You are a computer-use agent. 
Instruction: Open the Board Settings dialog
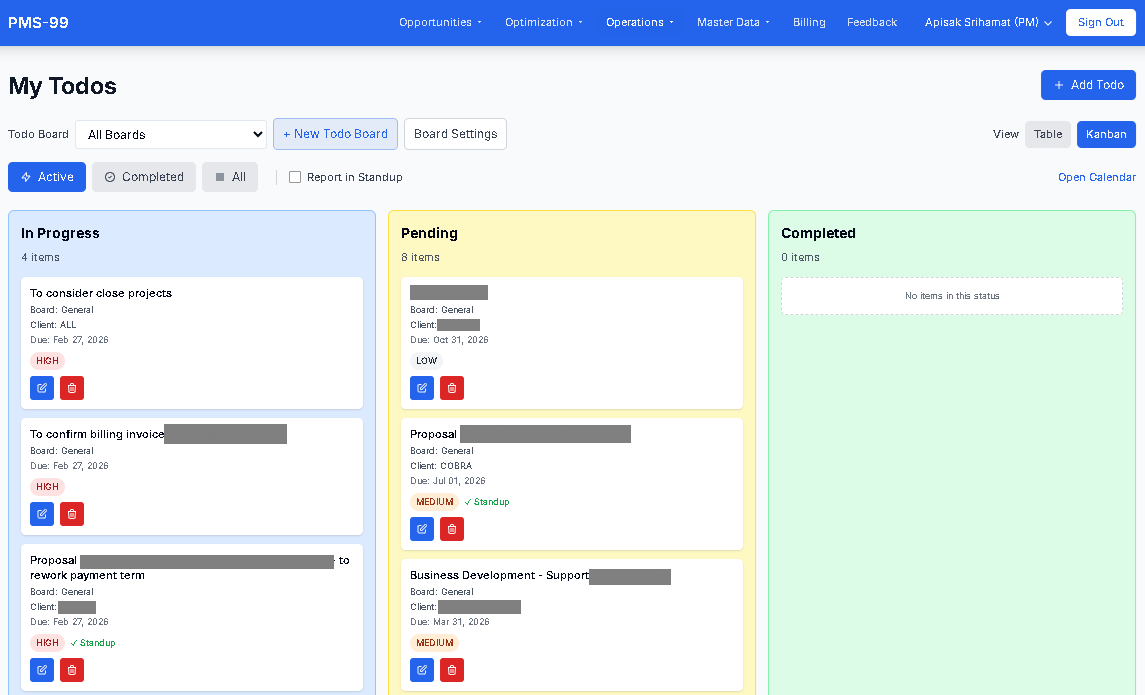point(455,134)
